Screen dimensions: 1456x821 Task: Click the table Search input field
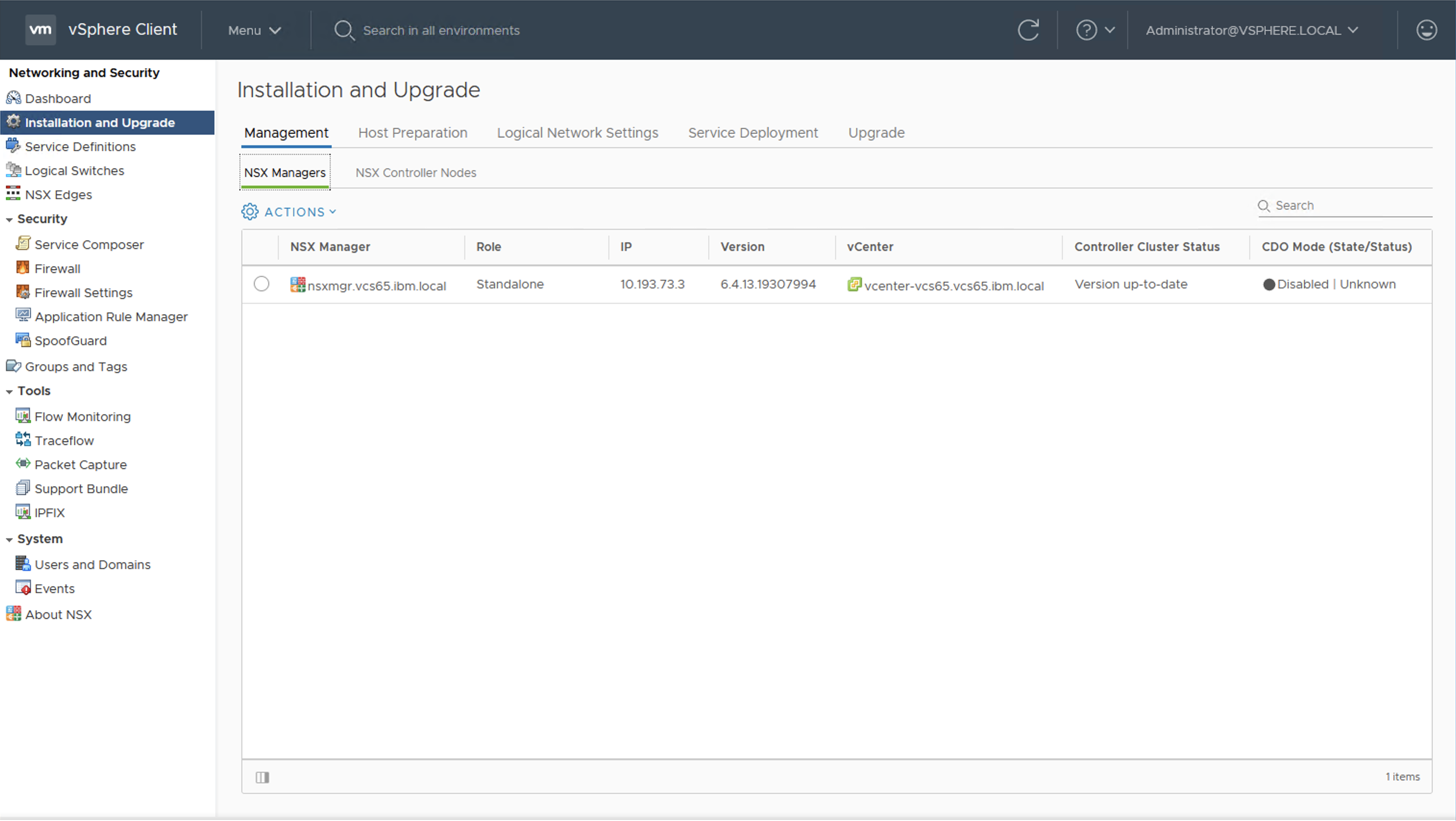pyautogui.click(x=1351, y=206)
